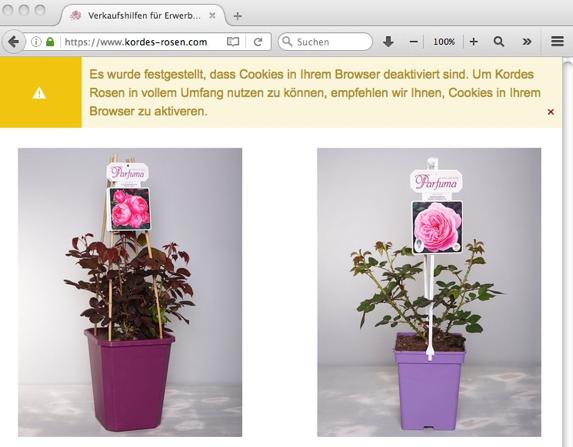
Task: Open the dark red potted rose image
Action: (130, 292)
